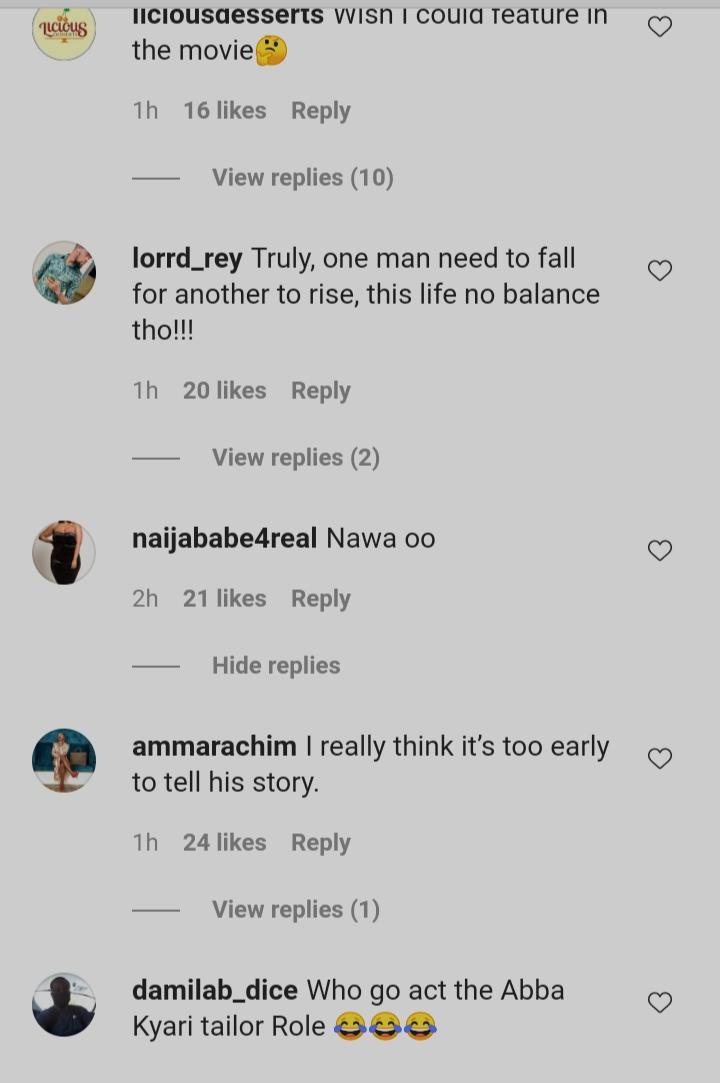Image resolution: width=720 pixels, height=1083 pixels.
Task: Open the damilab_dice username link
Action: coord(215,991)
